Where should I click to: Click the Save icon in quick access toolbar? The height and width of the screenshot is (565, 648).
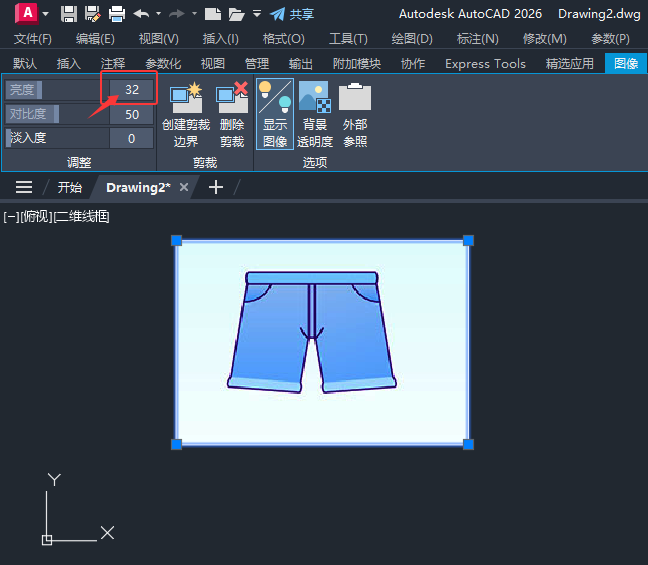69,14
